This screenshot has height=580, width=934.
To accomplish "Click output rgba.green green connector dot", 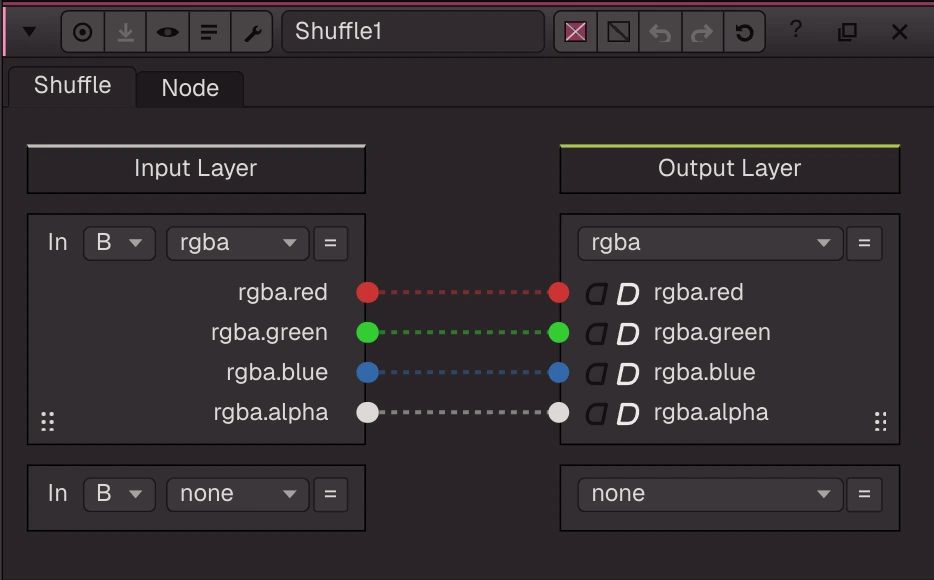I will pos(558,332).
